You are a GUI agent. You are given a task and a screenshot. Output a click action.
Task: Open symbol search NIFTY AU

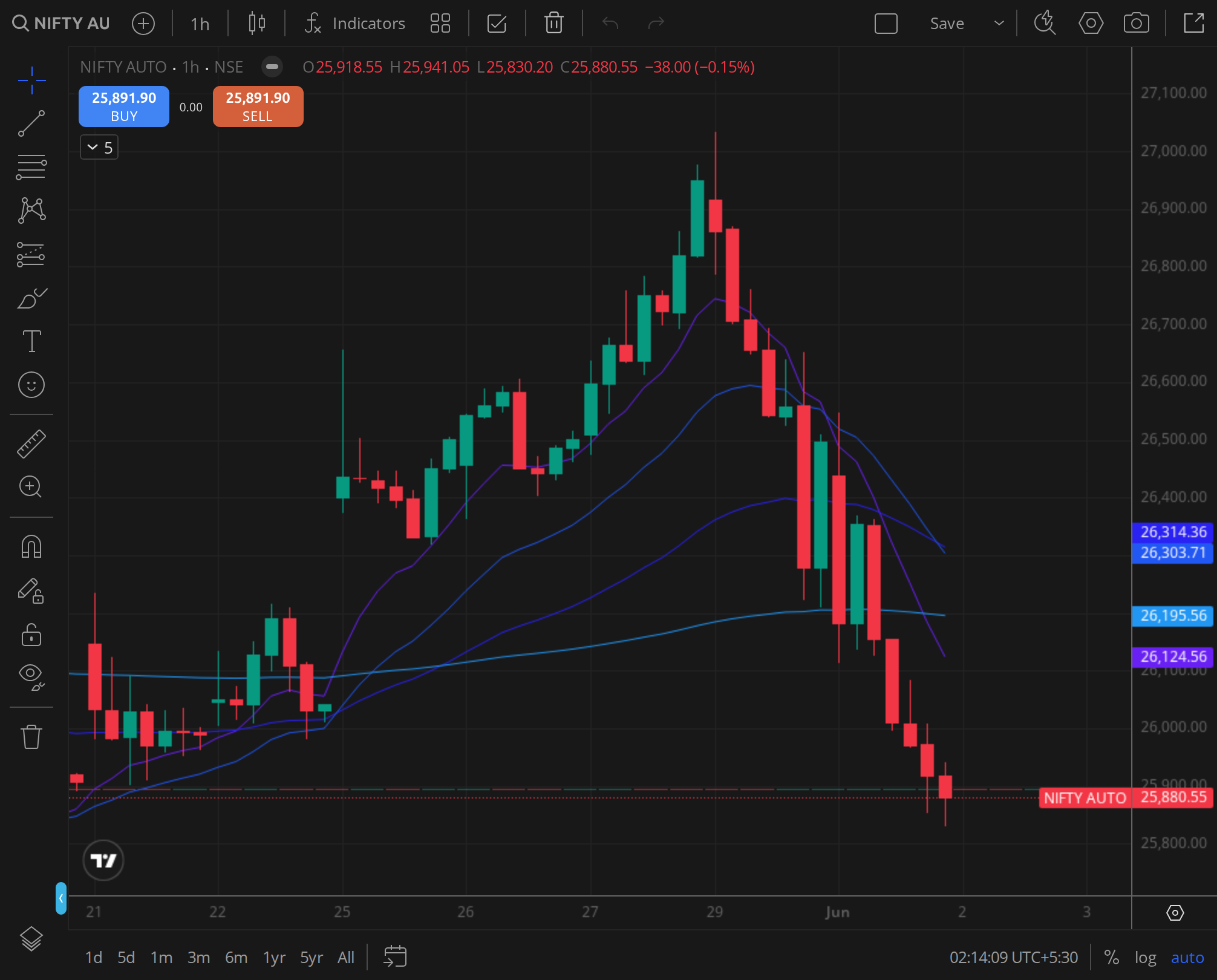[61, 24]
